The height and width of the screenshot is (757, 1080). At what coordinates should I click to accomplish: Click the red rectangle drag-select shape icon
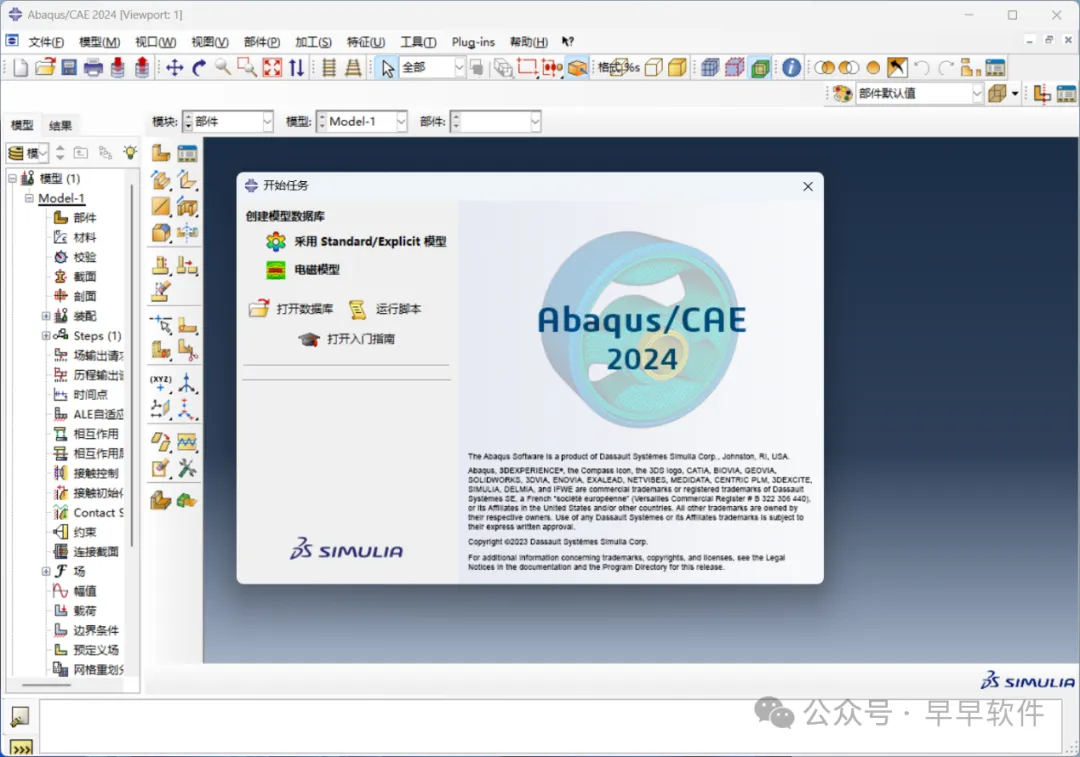[527, 68]
